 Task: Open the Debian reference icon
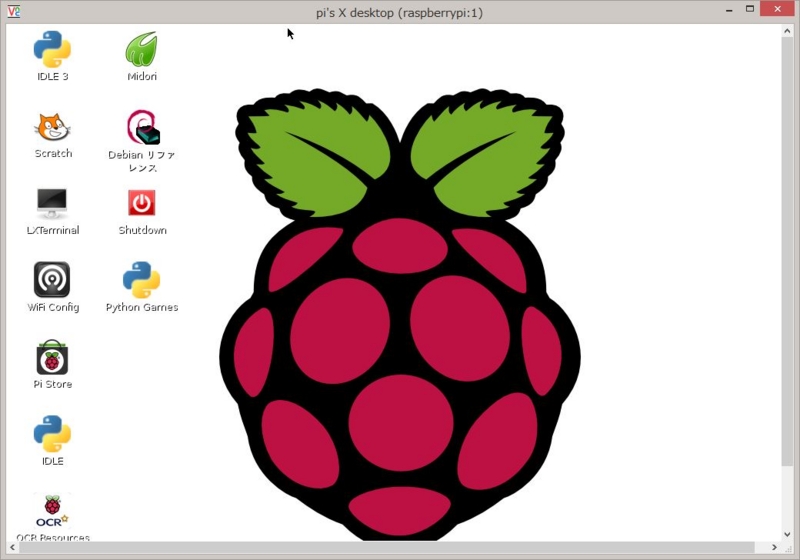[x=143, y=127]
